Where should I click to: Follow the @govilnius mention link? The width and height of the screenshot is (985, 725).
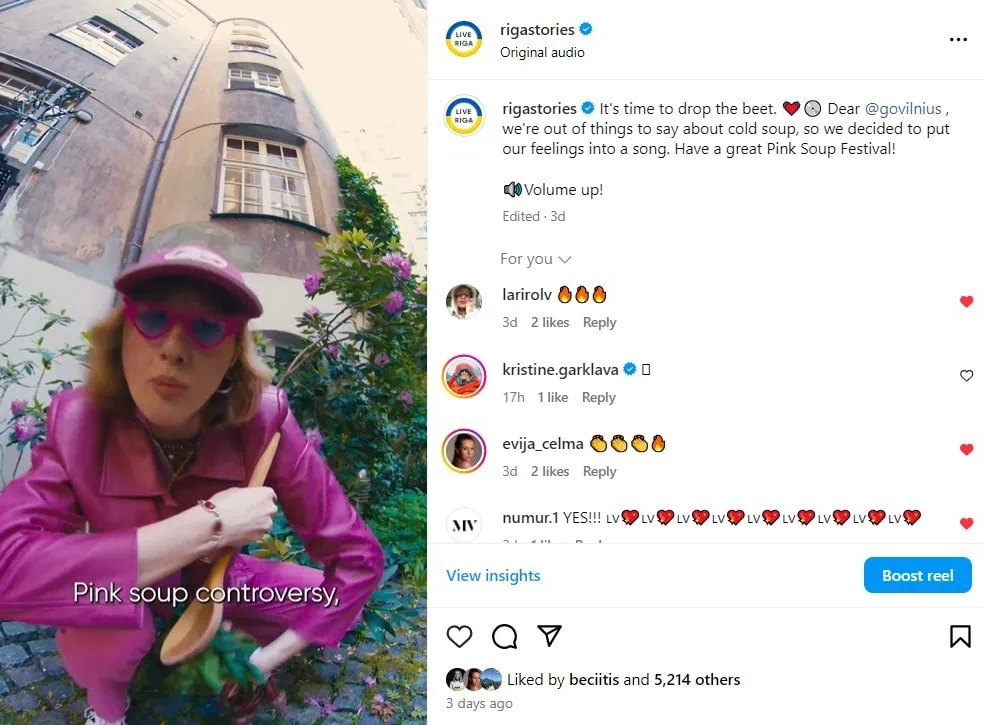point(903,109)
